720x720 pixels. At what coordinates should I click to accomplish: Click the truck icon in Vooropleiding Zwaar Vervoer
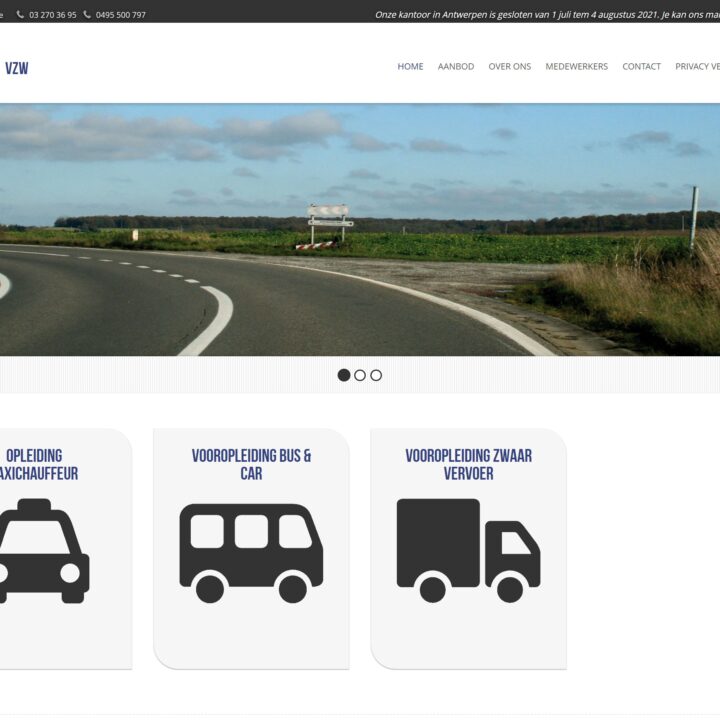pyautogui.click(x=468, y=551)
